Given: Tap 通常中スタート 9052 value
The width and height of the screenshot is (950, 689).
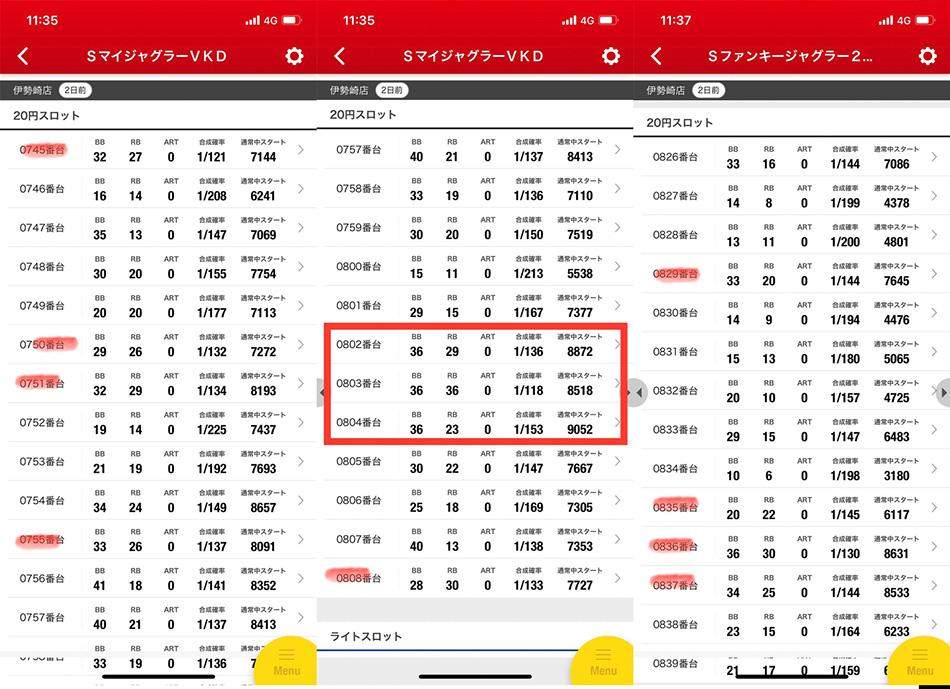Looking at the screenshot, I should pos(580,430).
